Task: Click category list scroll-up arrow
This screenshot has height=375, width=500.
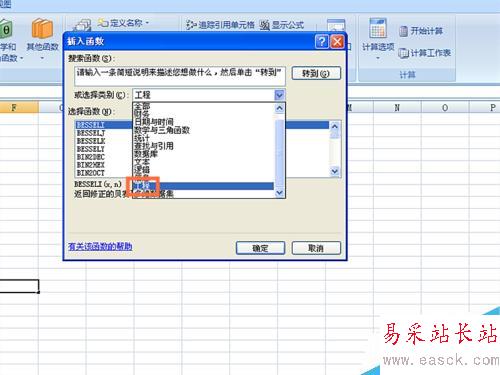Action: (x=279, y=108)
